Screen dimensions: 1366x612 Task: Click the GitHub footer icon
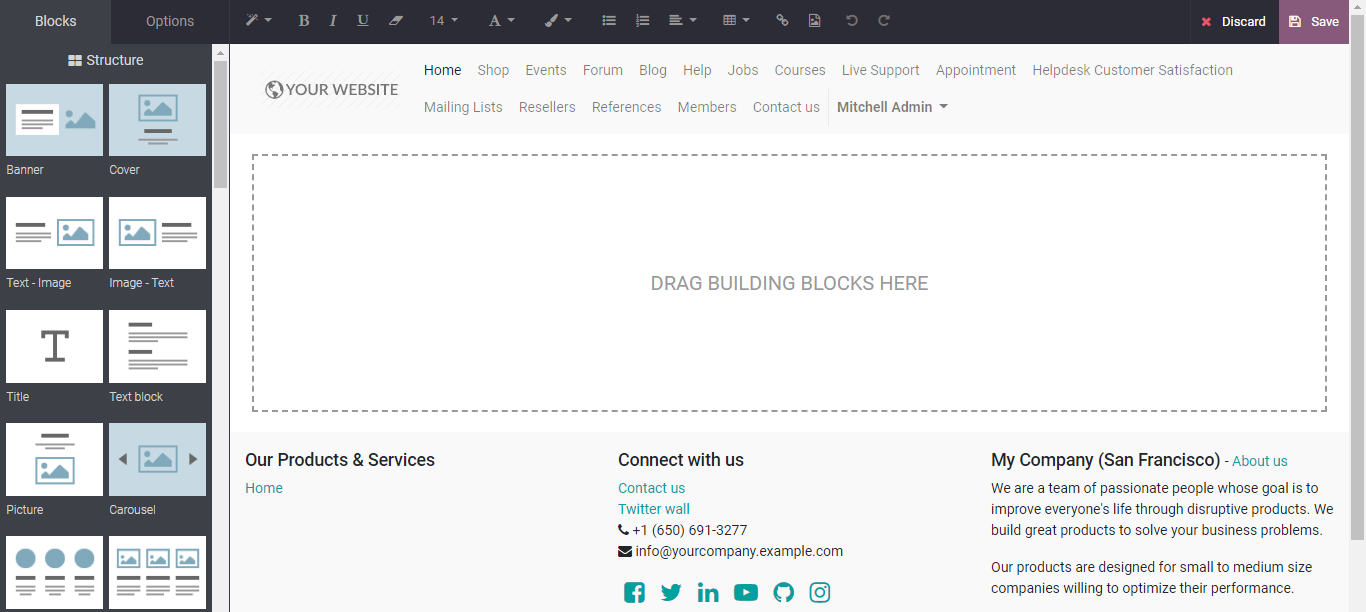pyautogui.click(x=784, y=592)
